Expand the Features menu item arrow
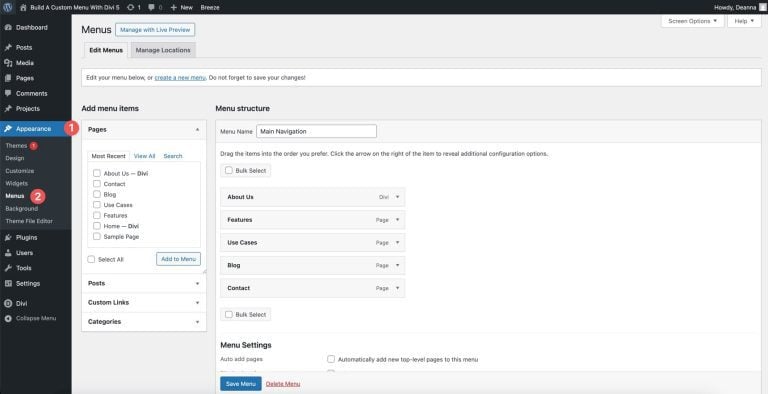768x394 pixels. tap(397, 220)
